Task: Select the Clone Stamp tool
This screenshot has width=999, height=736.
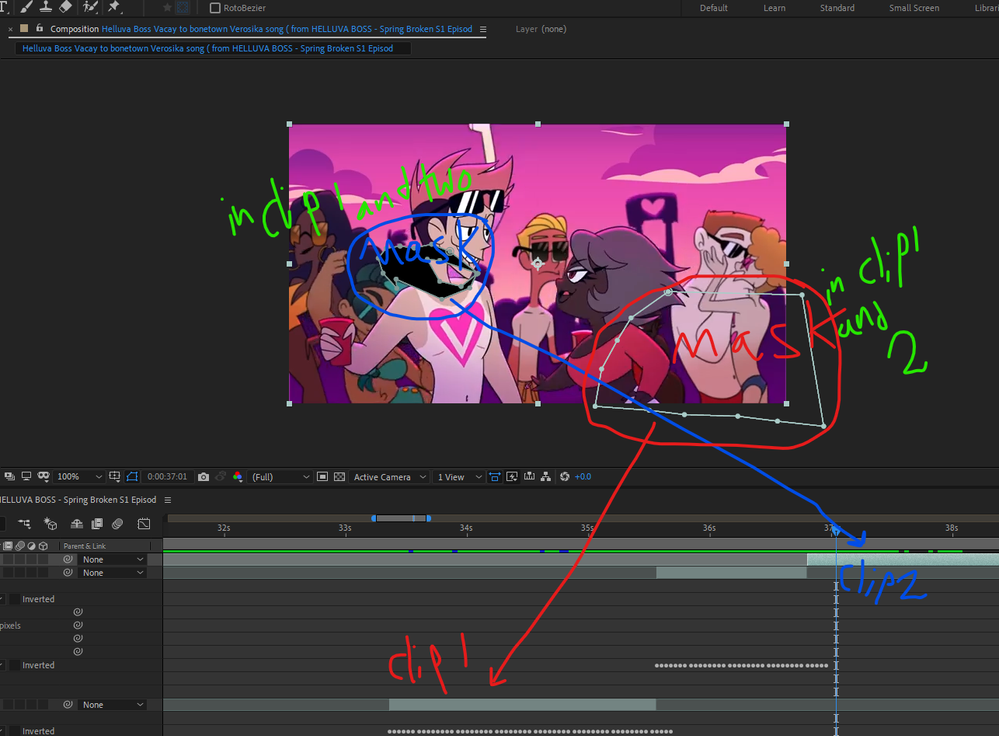Action: [46, 7]
